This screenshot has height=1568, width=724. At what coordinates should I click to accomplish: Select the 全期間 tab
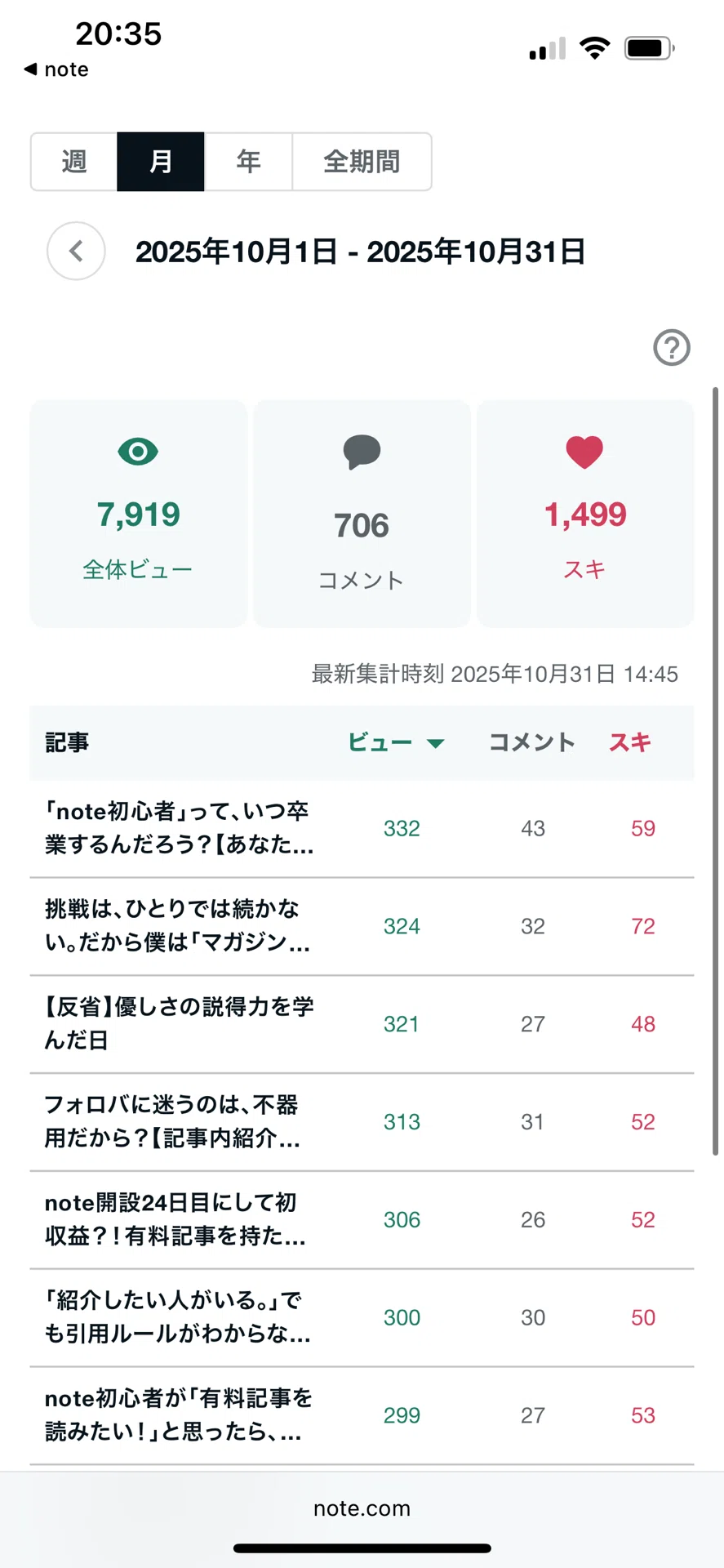point(362,162)
